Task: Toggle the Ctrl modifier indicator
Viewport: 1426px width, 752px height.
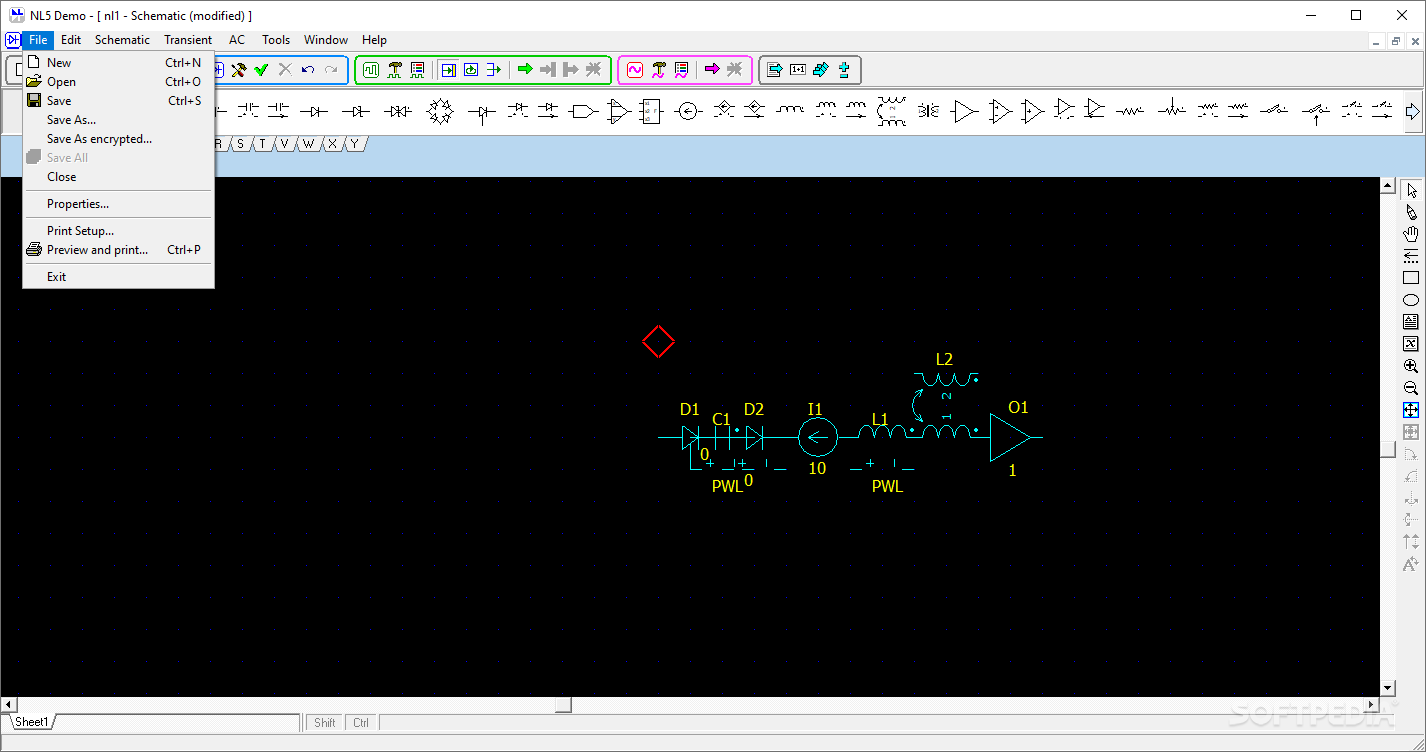Action: (361, 723)
